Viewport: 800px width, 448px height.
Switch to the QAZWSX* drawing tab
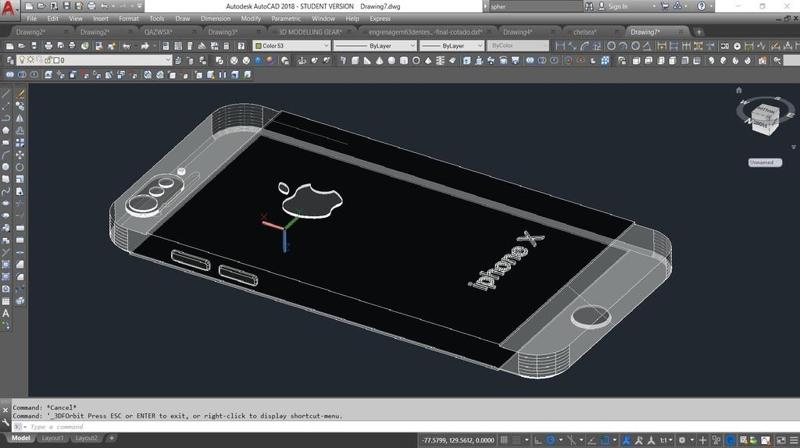coord(158,32)
